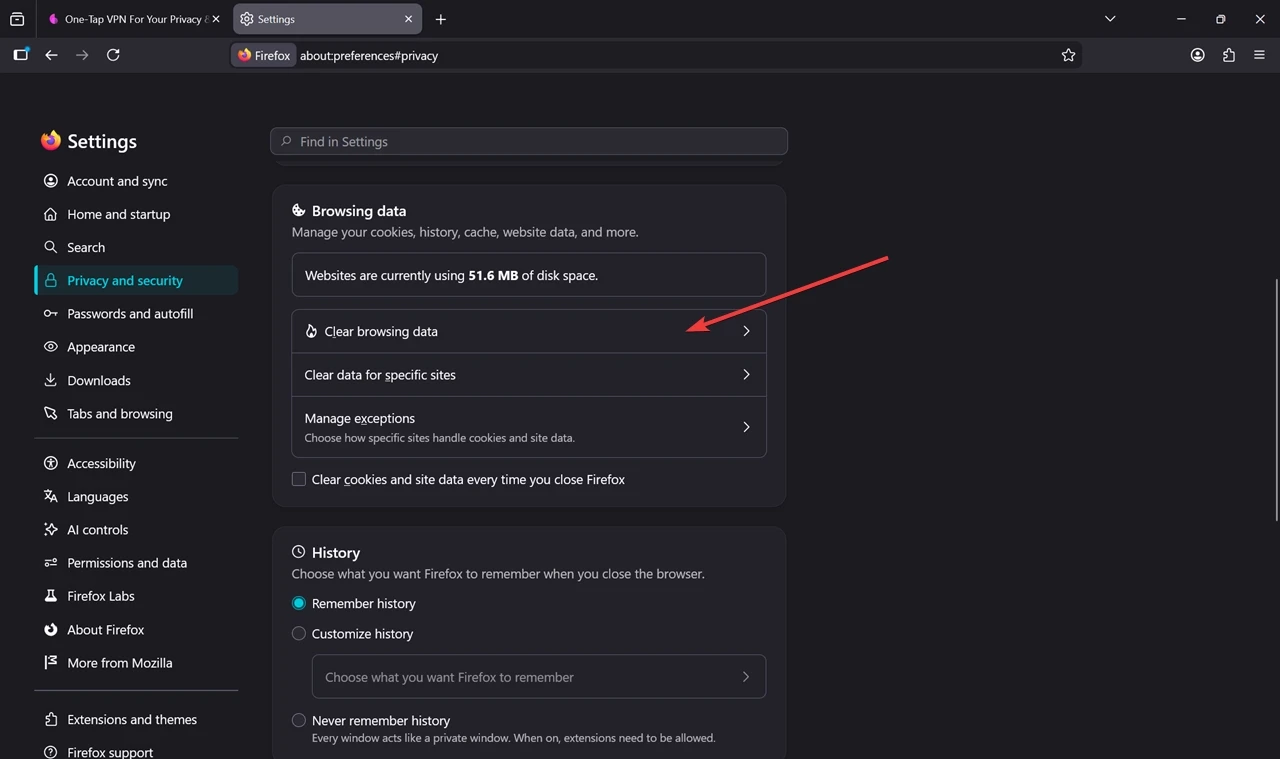Expand Clear browsing data chevron
Viewport: 1280px width, 759px height.
(746, 331)
